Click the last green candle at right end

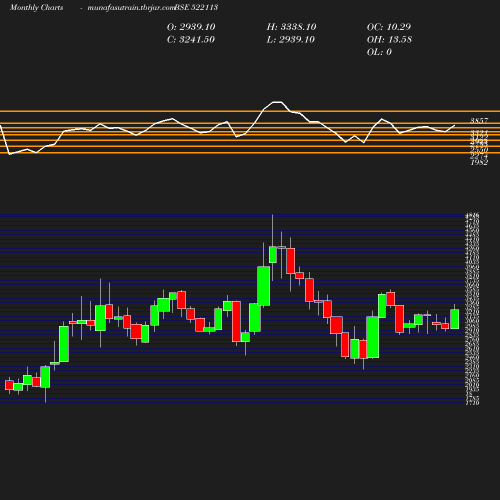tap(455, 319)
